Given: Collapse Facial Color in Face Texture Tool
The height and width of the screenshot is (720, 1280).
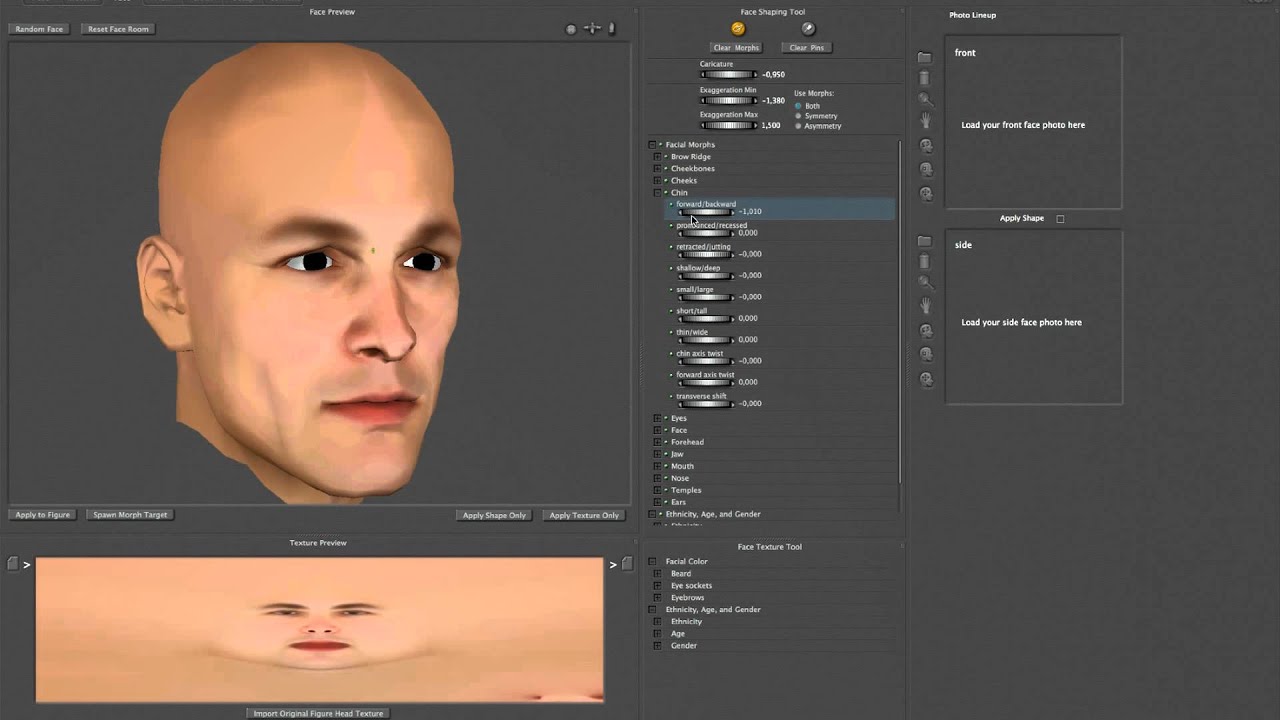Looking at the screenshot, I should (x=652, y=562).
